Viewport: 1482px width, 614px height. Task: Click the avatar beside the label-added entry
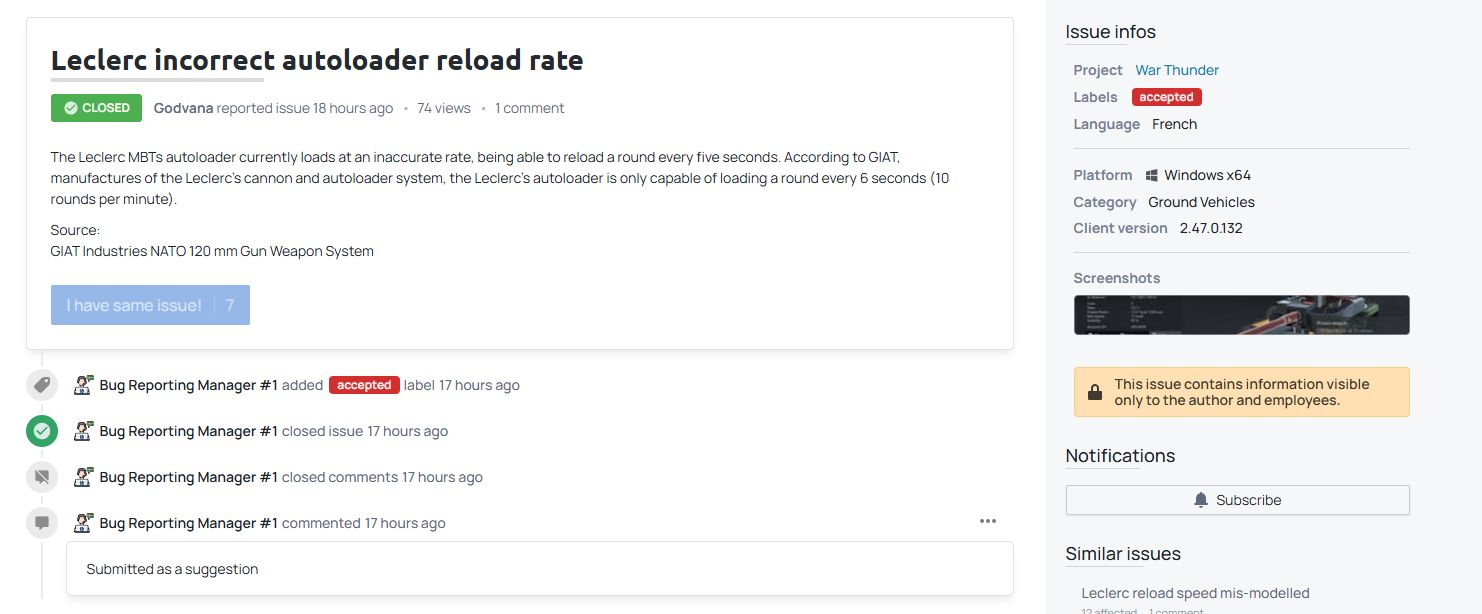point(84,385)
